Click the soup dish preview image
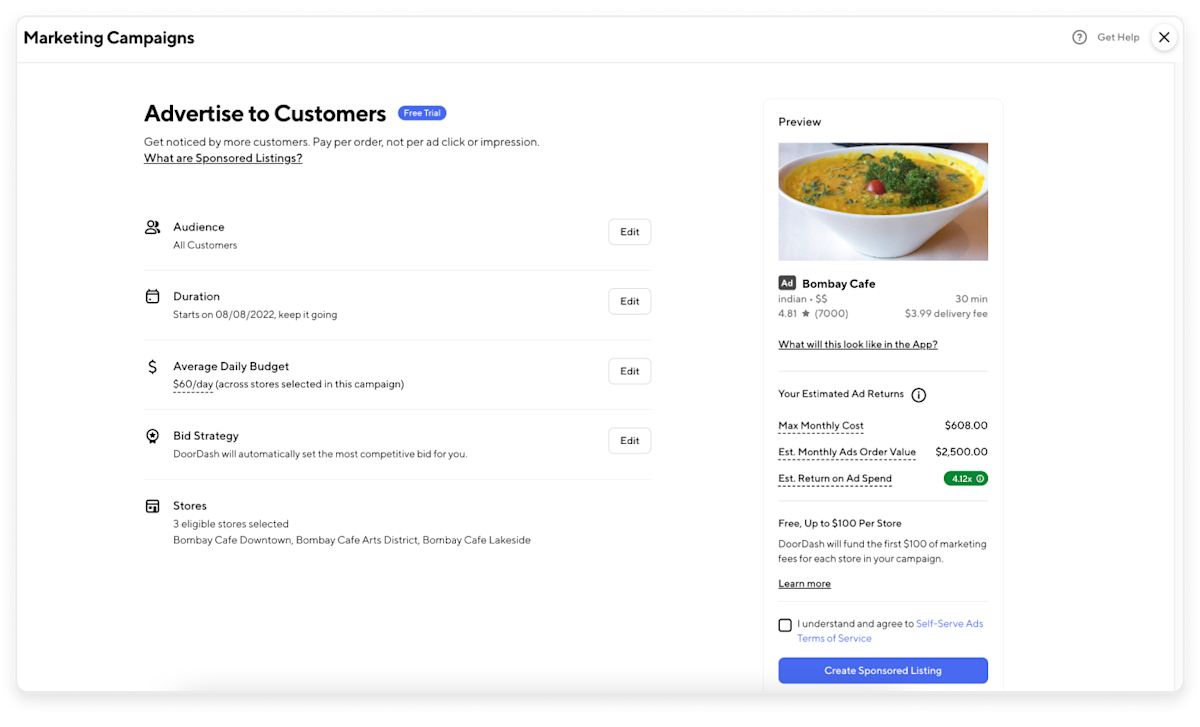 coord(883,201)
